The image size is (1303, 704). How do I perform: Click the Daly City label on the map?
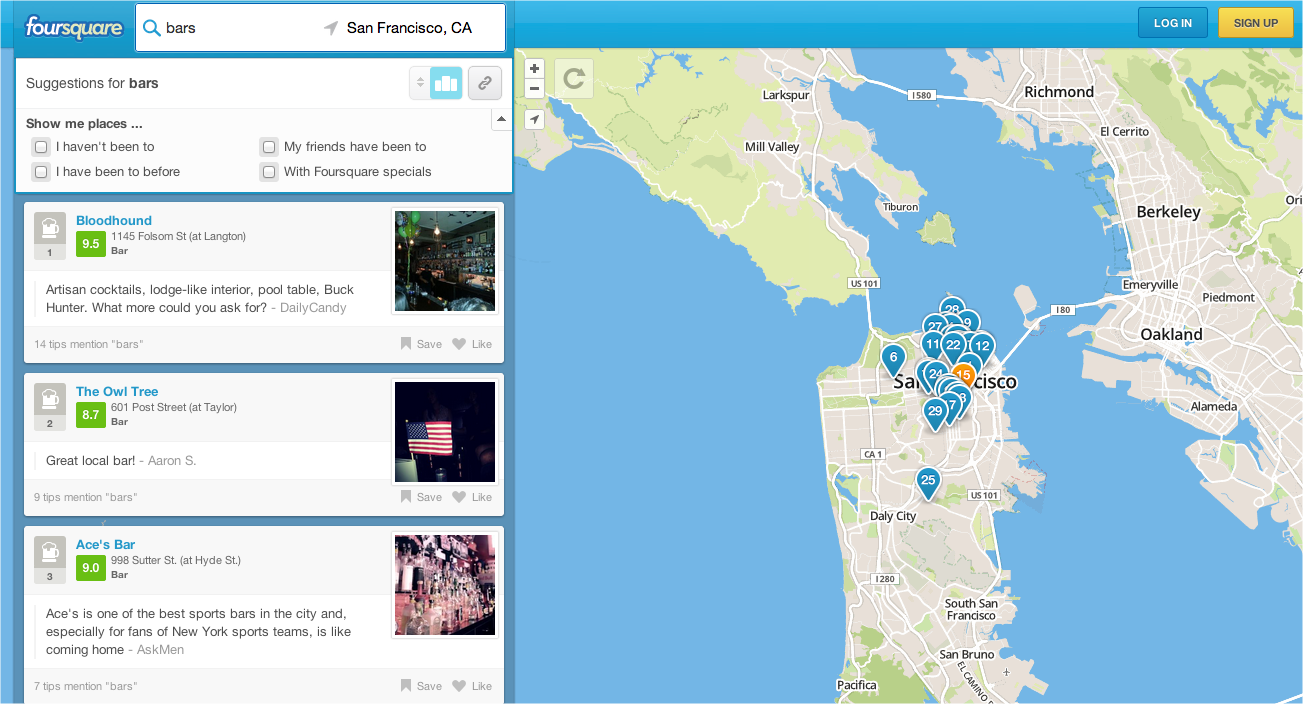point(893,516)
